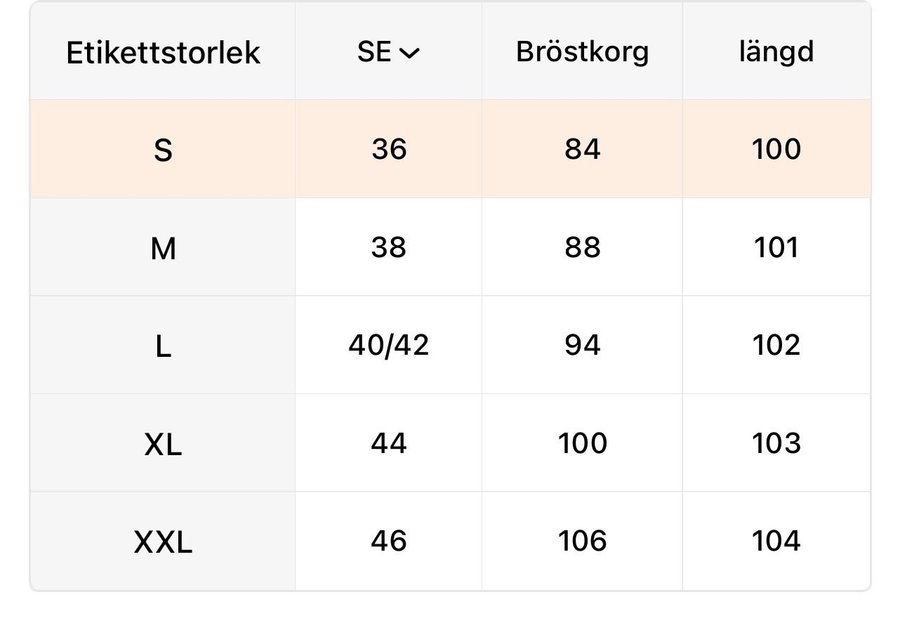Screen dimensions: 900x633
Task: Click chest measurement 94 cell
Action: [x=582, y=345]
